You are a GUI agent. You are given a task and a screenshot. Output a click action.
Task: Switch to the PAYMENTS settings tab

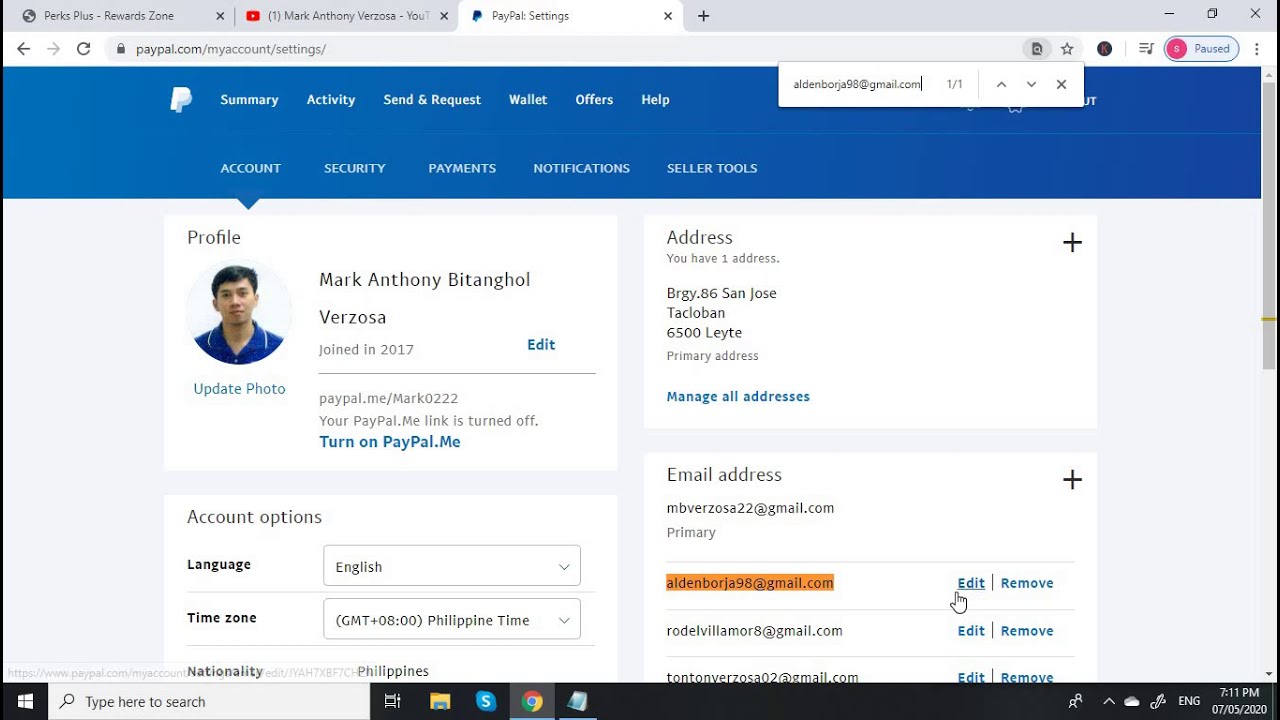462,168
